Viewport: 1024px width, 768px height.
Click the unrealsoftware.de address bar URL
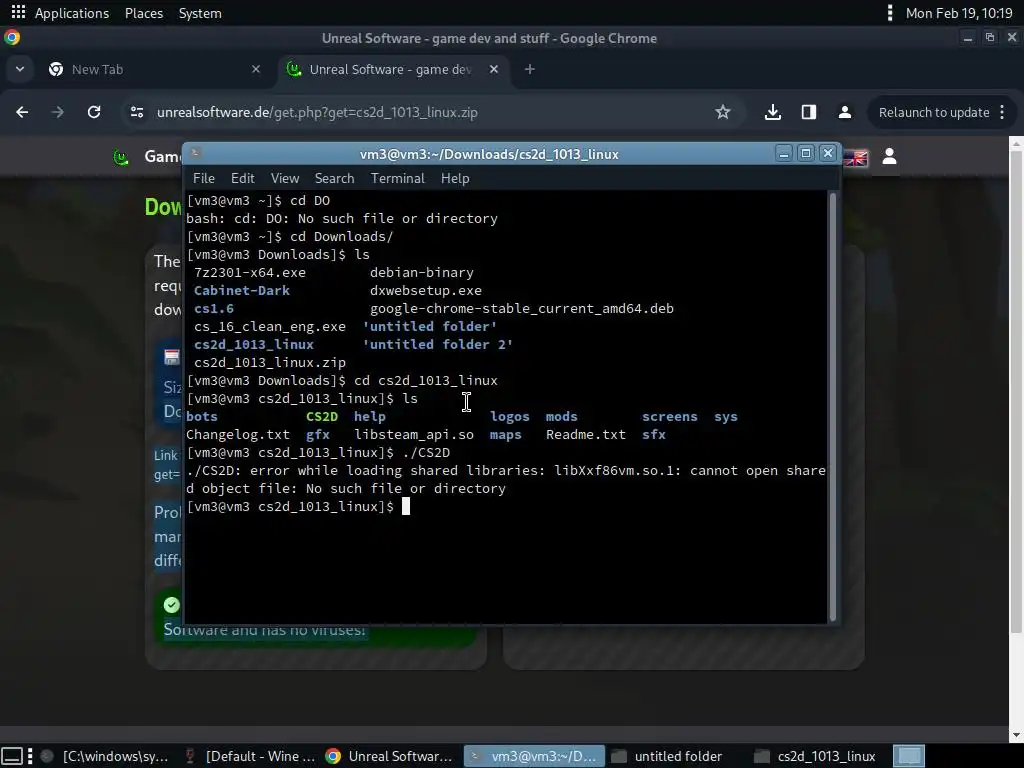point(317,112)
